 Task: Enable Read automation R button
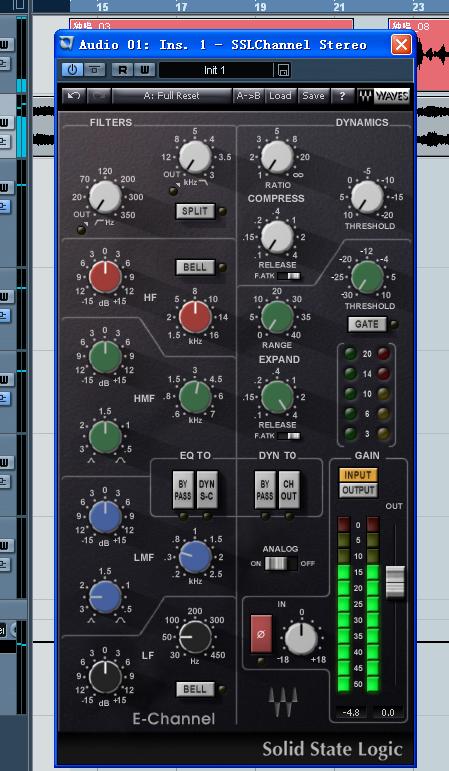coord(122,70)
